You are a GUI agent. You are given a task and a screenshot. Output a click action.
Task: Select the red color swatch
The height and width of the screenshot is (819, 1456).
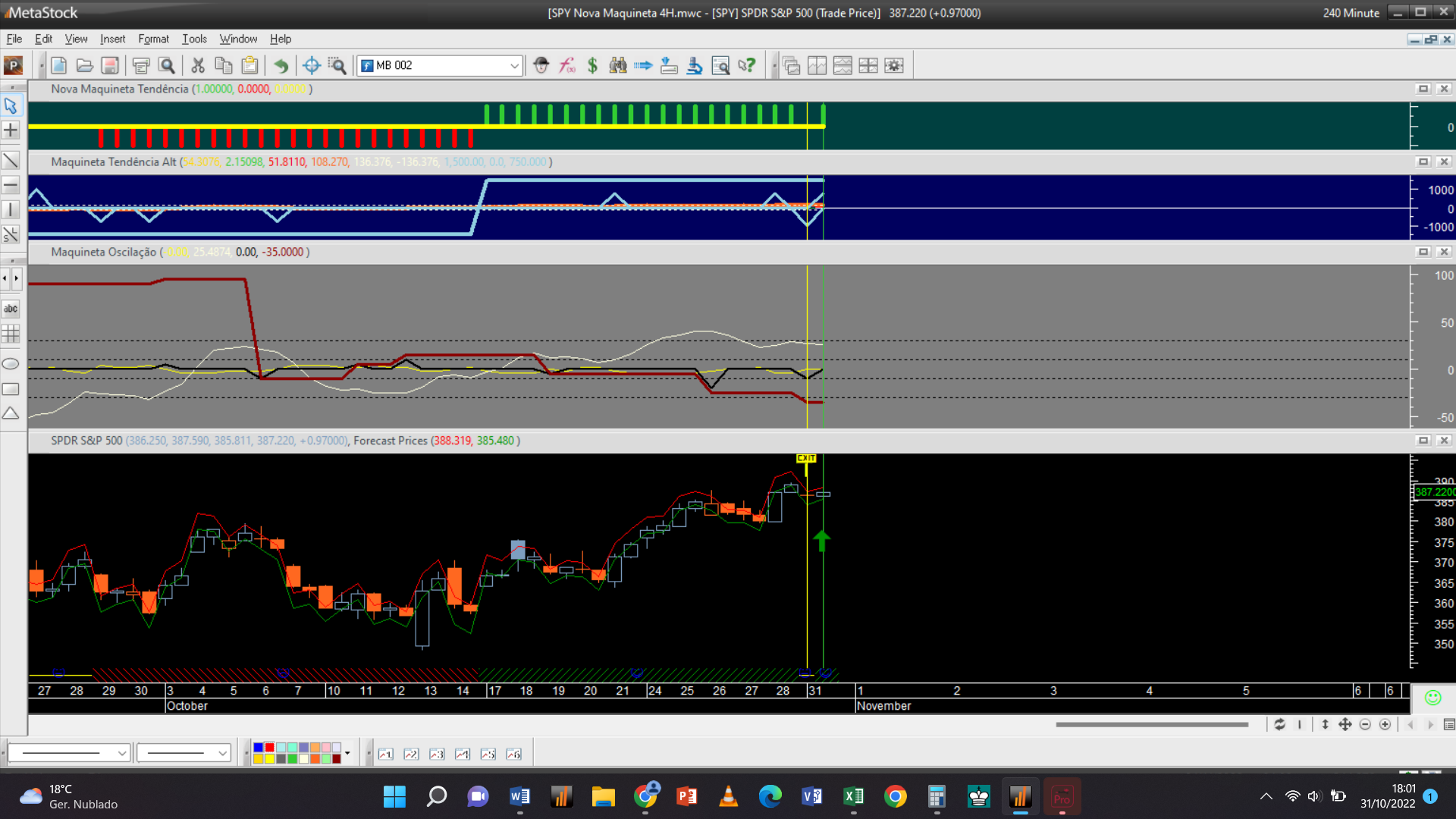pos(269,748)
